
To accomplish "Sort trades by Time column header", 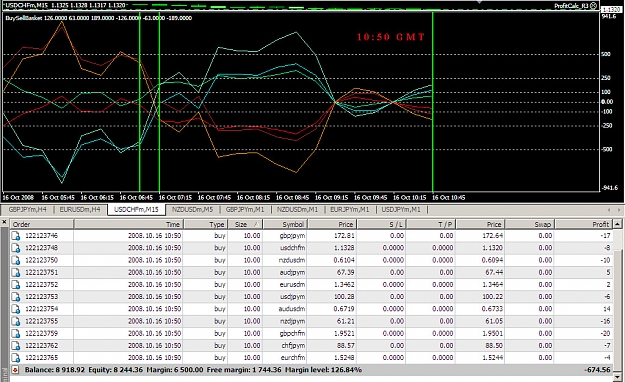I will tap(128, 224).
